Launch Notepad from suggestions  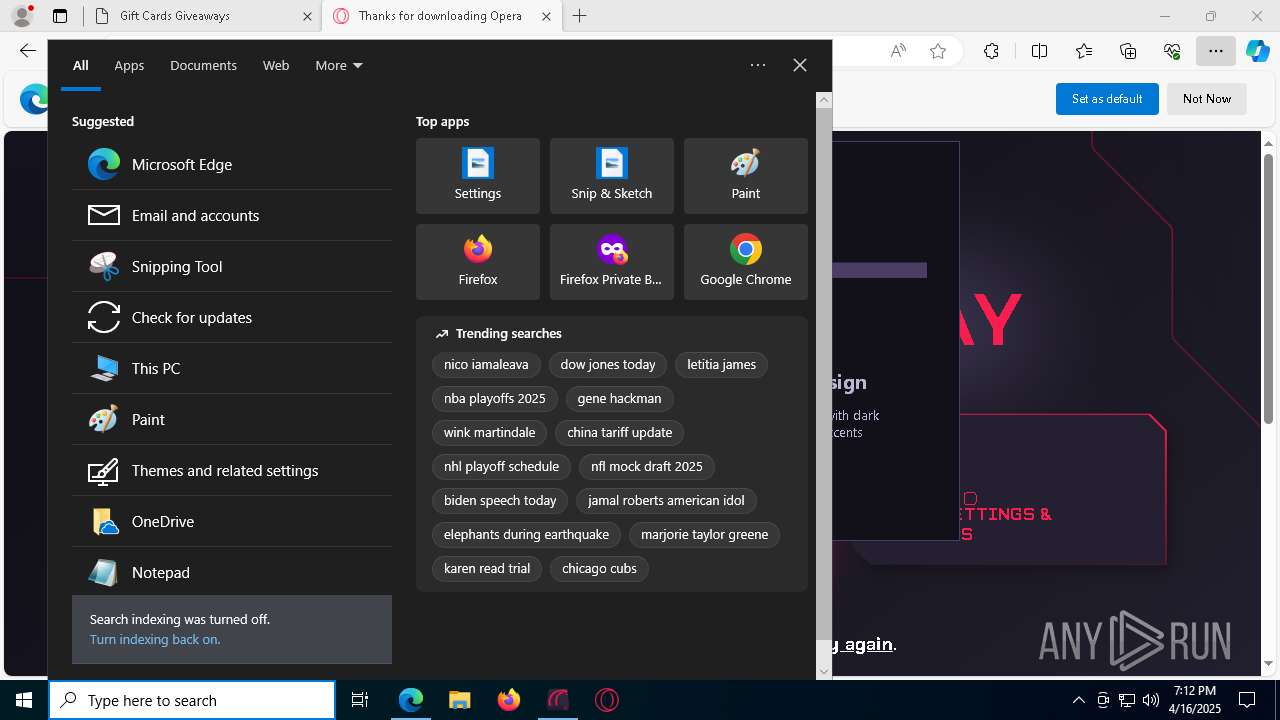tap(232, 572)
